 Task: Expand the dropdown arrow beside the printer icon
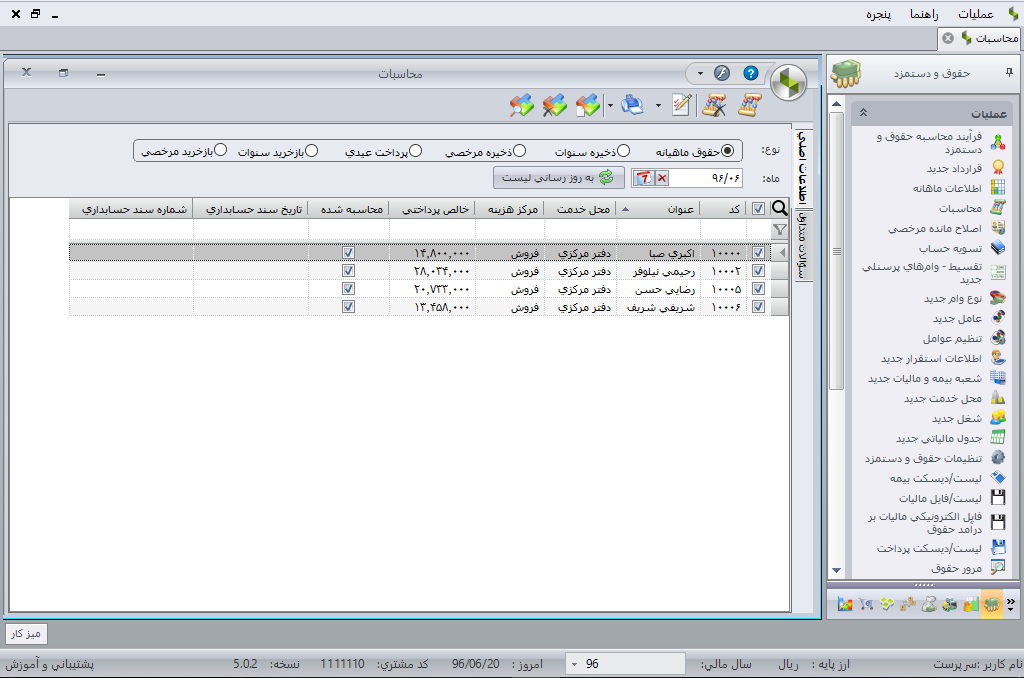point(657,105)
